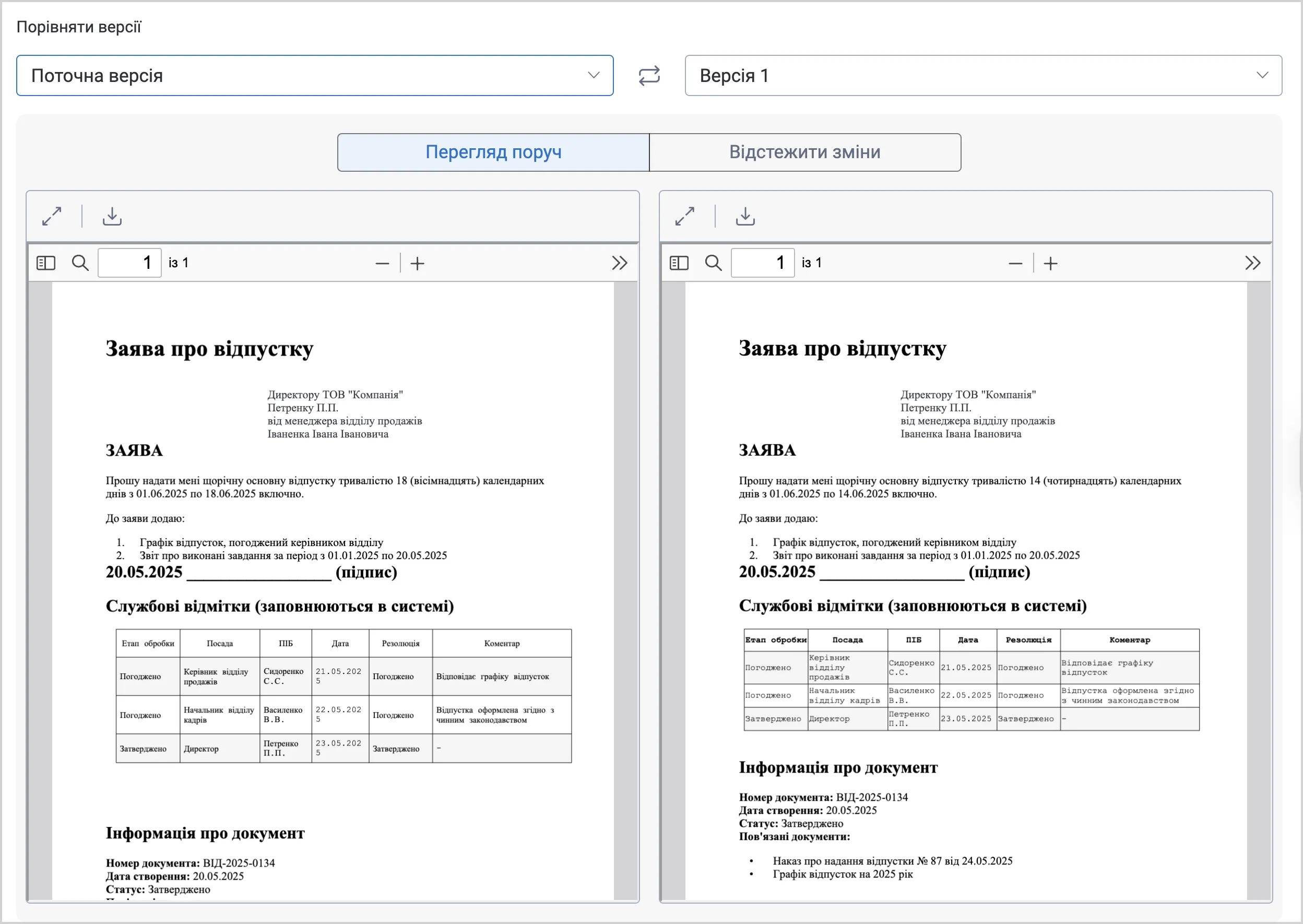The width and height of the screenshot is (1303, 924).
Task: Open Версія 1 version dropdown
Action: point(983,76)
